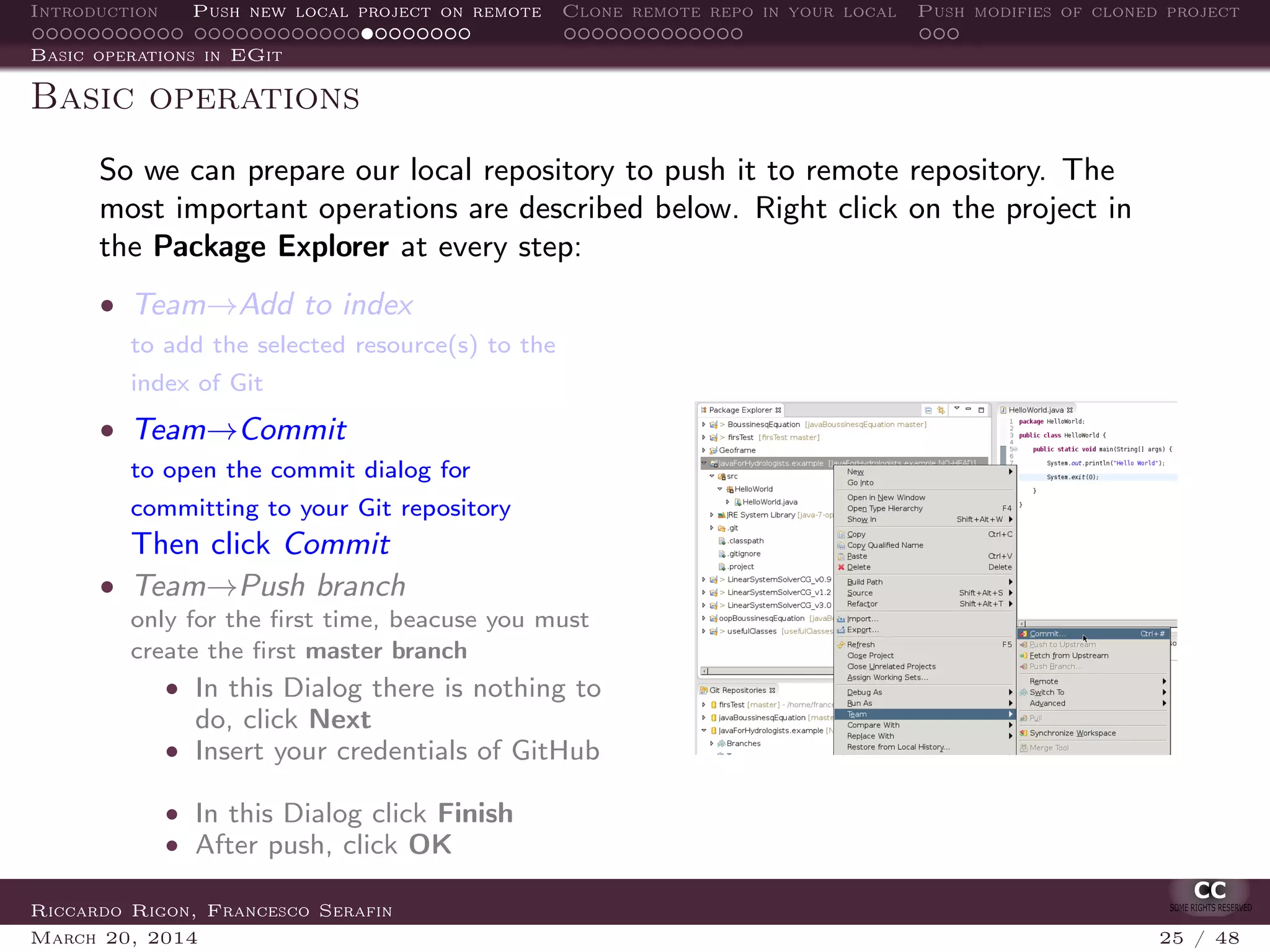Screen dimensions: 1270x952
Task: Click Push to Upstream icon
Action: pos(1024,645)
